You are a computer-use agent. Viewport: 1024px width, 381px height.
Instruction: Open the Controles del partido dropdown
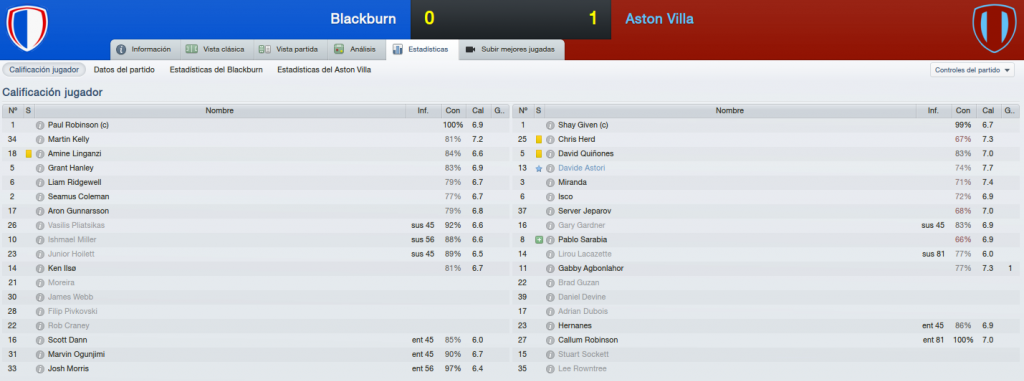(972, 70)
